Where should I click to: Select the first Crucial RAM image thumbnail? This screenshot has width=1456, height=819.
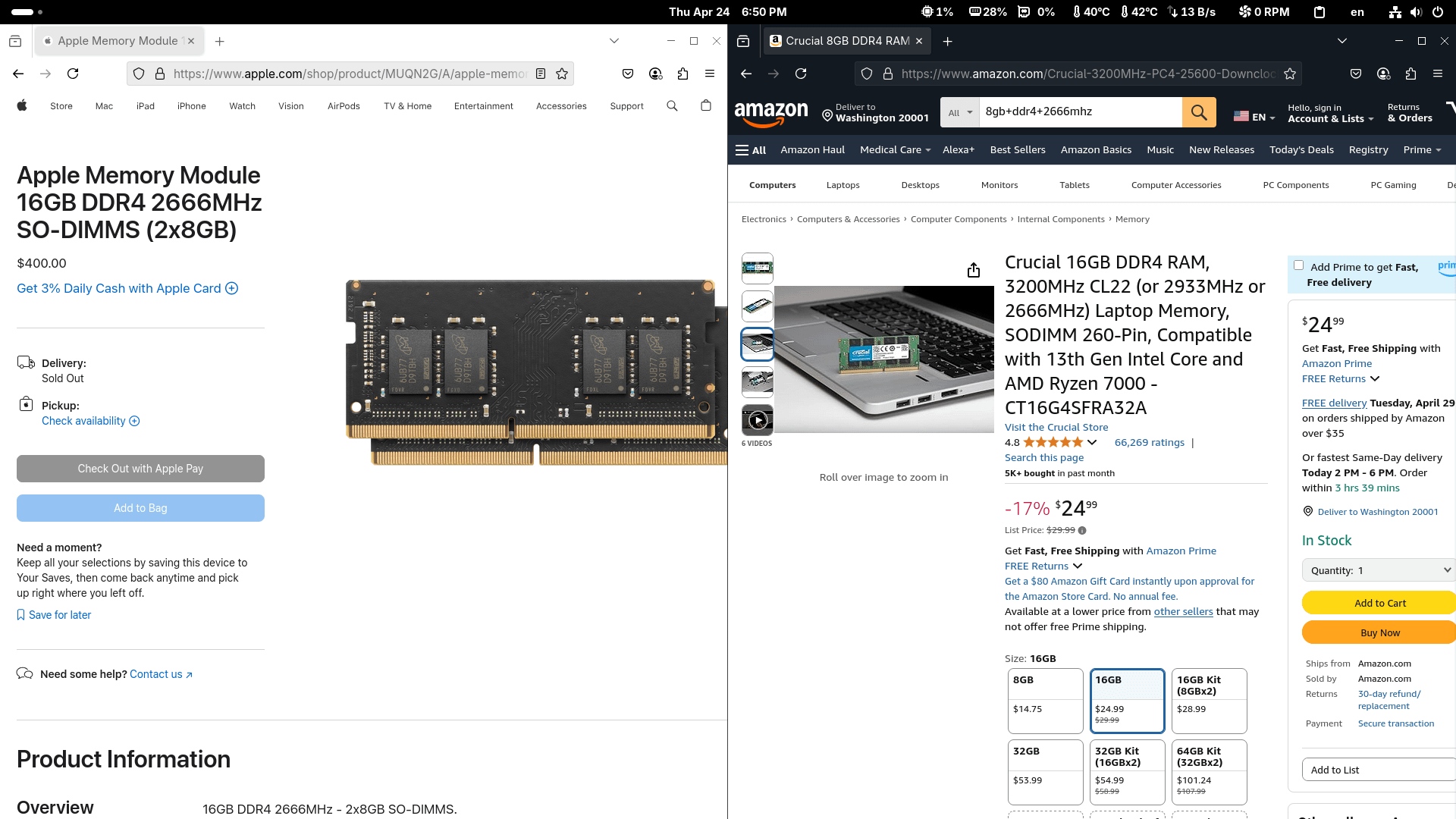tap(757, 268)
